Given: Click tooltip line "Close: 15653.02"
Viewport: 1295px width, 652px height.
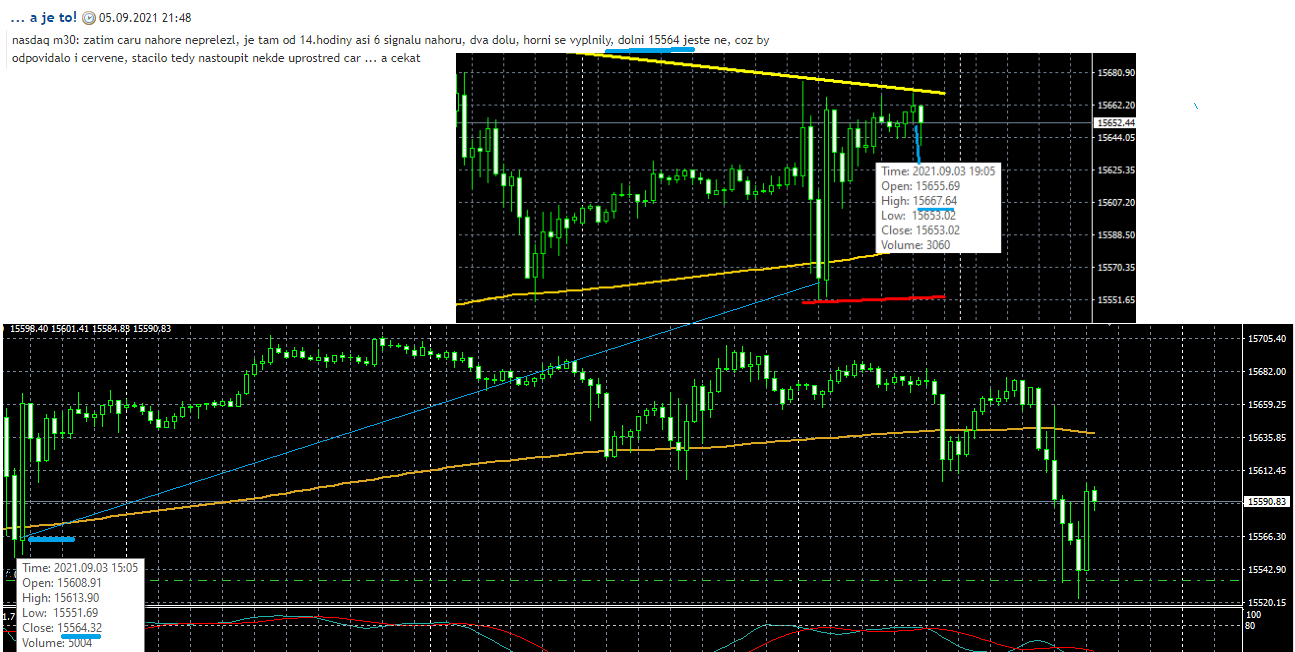Looking at the screenshot, I should (x=921, y=230).
